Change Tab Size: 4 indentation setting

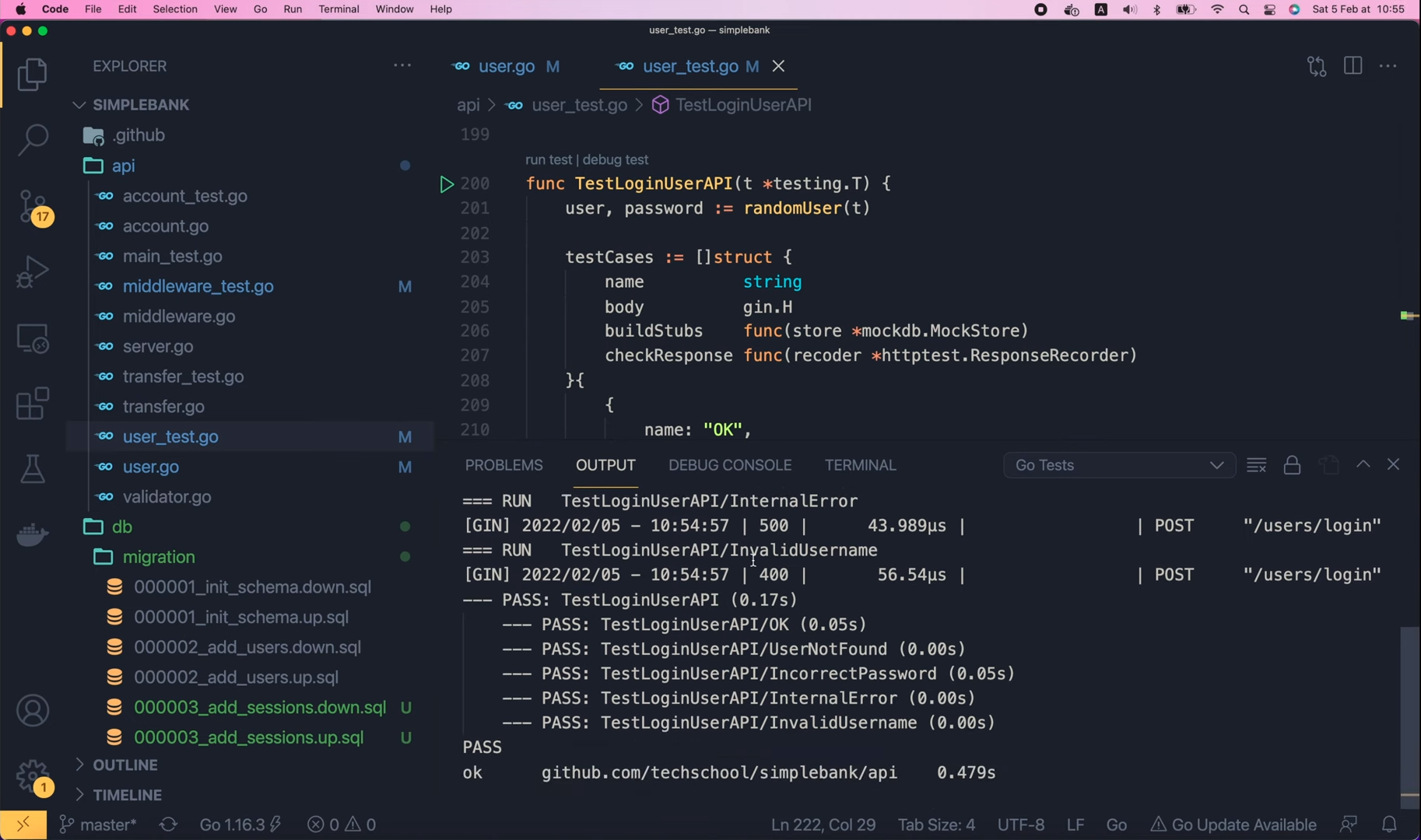[936, 824]
